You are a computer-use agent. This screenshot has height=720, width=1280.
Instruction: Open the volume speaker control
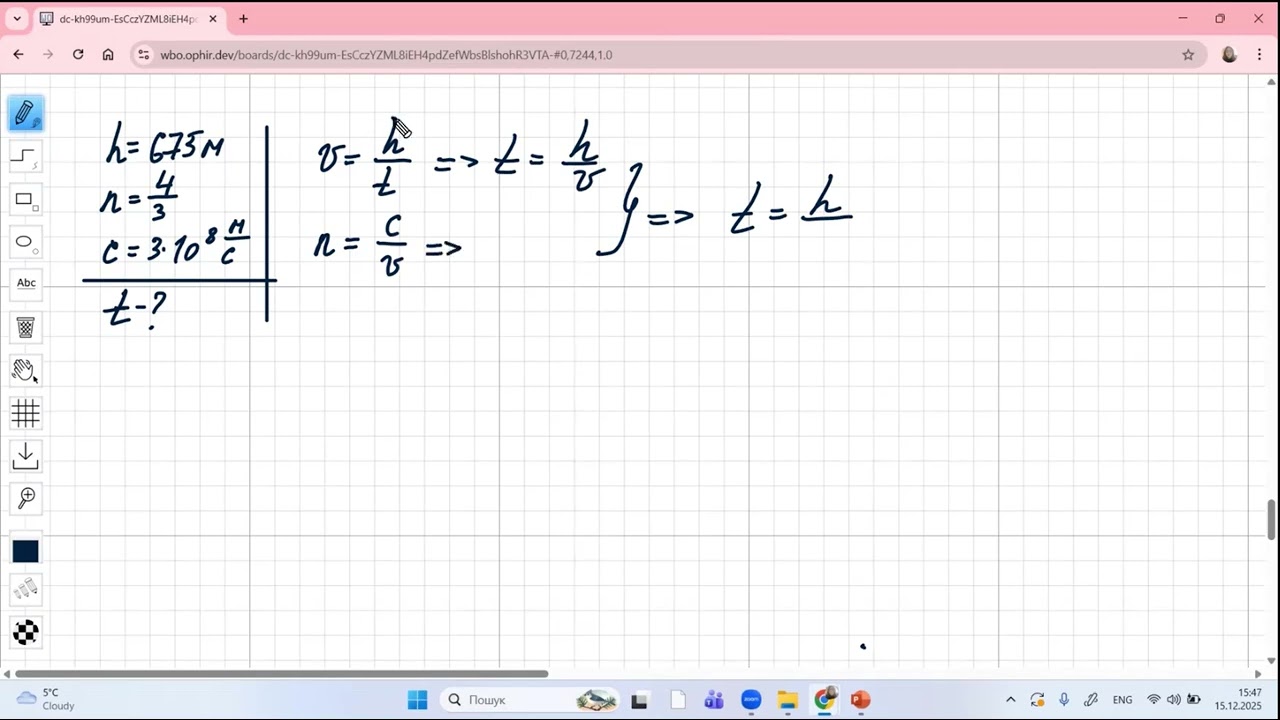tap(1173, 700)
